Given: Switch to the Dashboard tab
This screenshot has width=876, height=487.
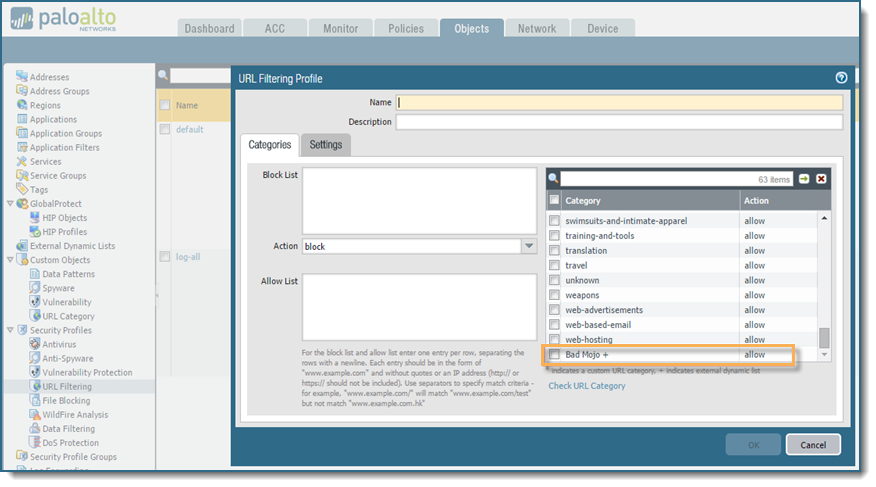Looking at the screenshot, I should click(210, 28).
